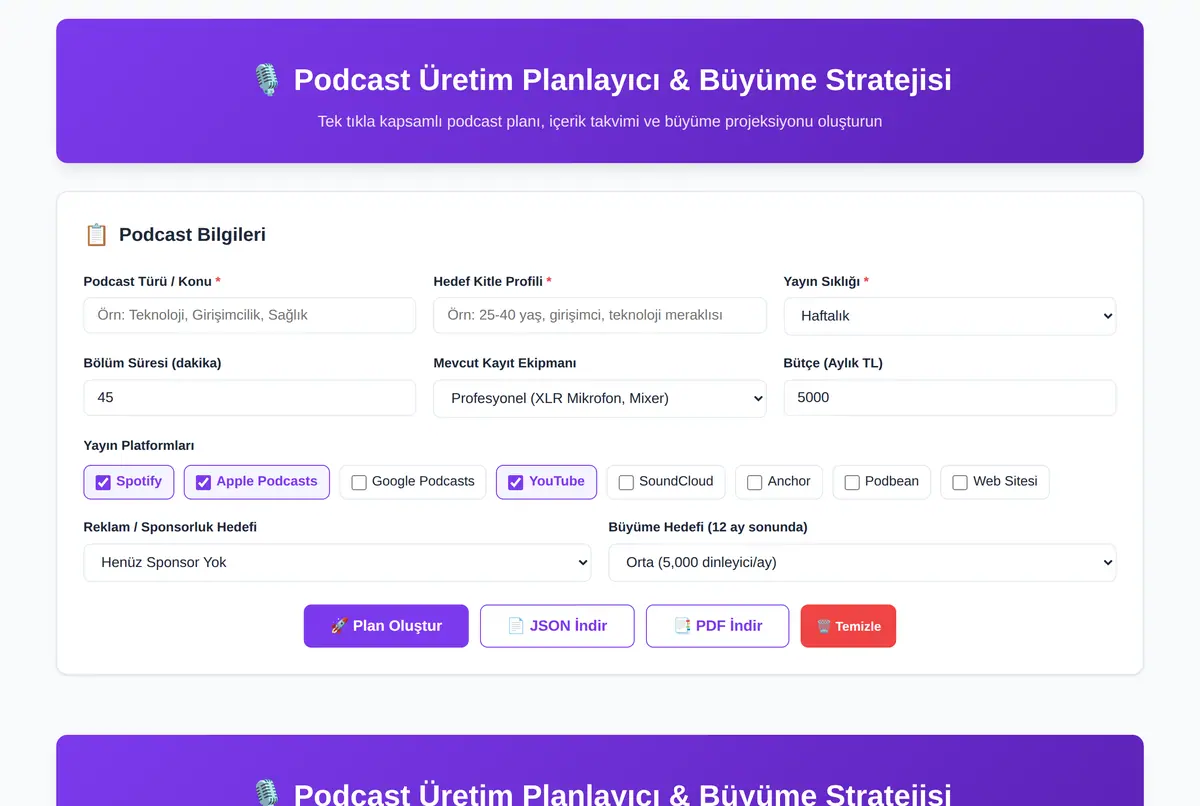This screenshot has width=1200, height=806.
Task: Open the Yayın Sıklığı dropdown
Action: coord(950,316)
